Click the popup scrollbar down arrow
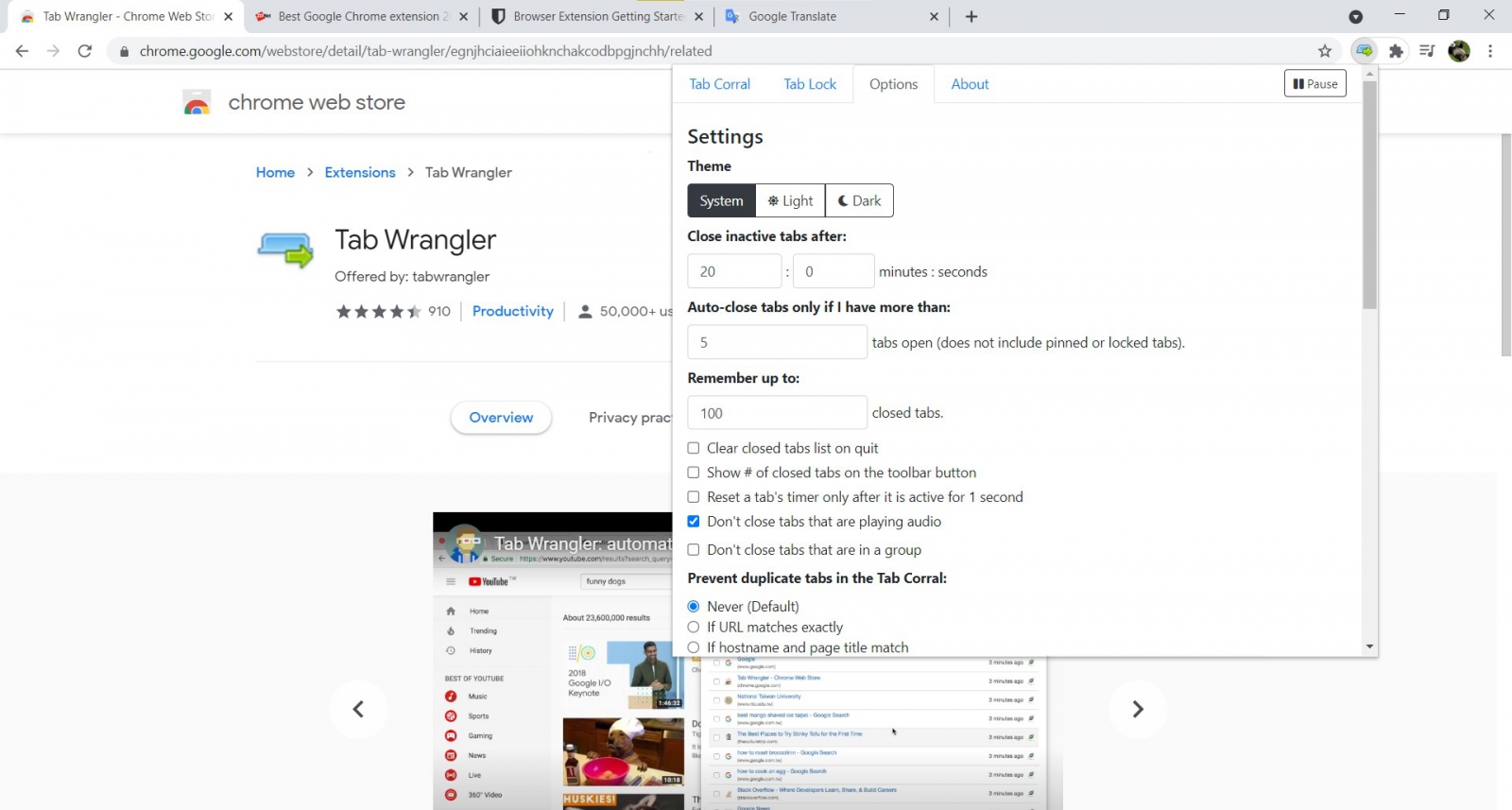The image size is (1512, 810). point(1369,647)
